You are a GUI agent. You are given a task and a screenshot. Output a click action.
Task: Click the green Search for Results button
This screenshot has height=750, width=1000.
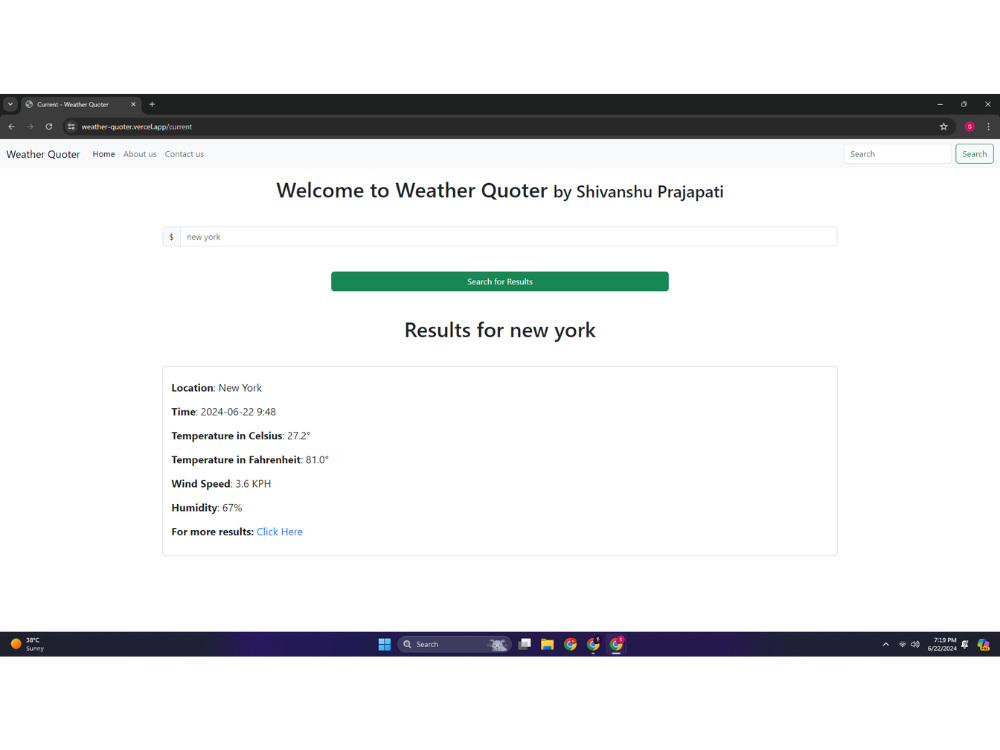499,281
